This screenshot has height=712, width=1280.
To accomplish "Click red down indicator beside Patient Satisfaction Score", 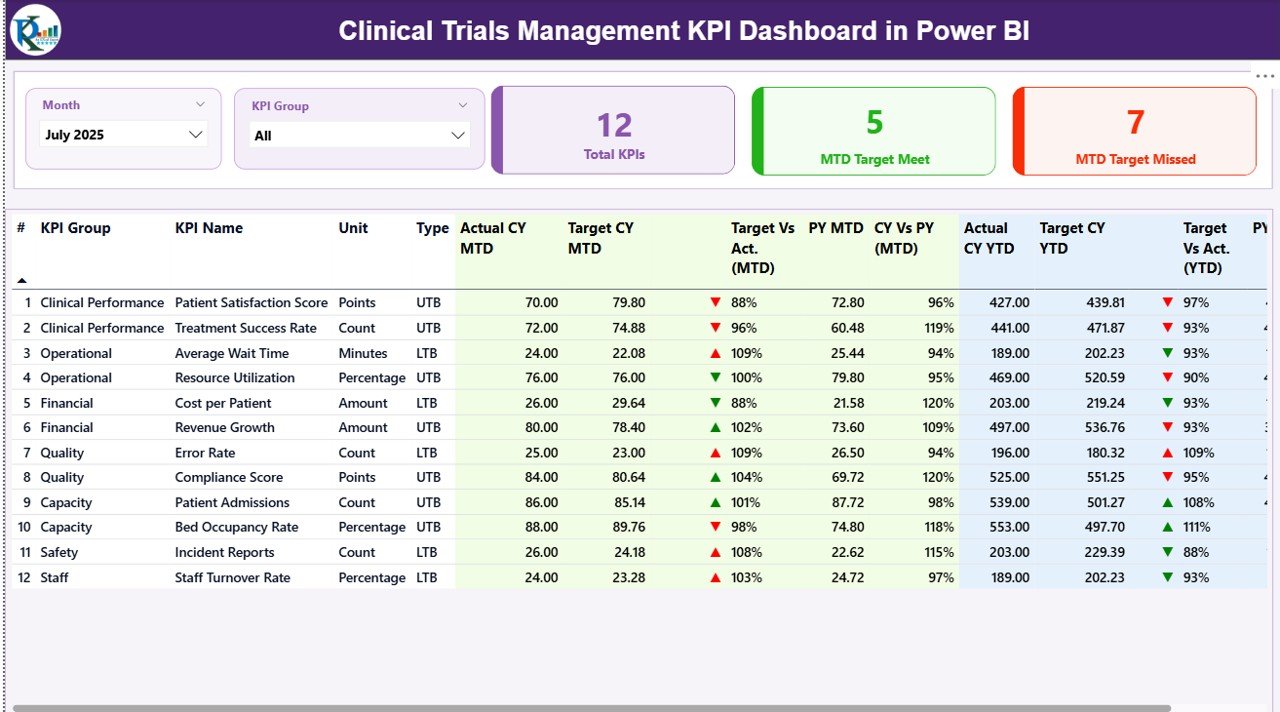I will point(713,302).
